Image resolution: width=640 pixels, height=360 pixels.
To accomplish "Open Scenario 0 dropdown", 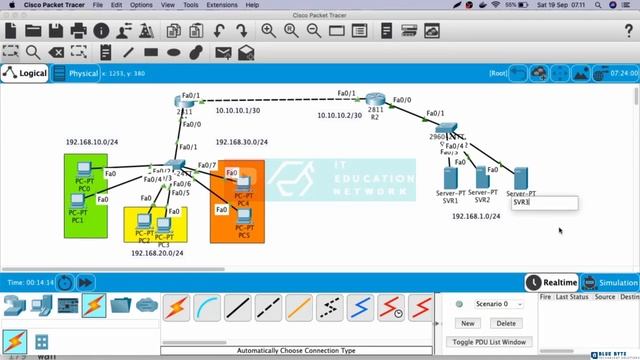I will point(499,304).
